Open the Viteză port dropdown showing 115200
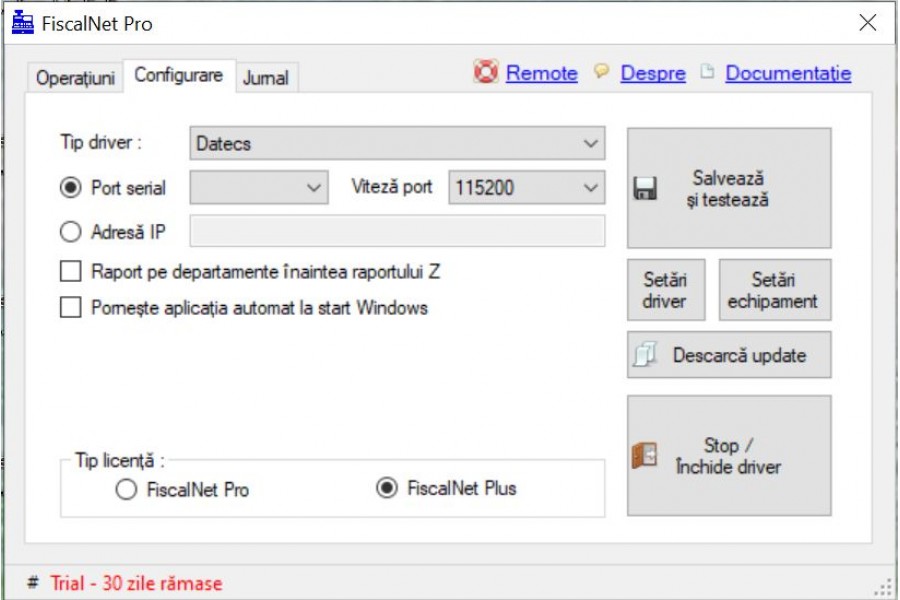This screenshot has height=600, width=900. click(526, 187)
